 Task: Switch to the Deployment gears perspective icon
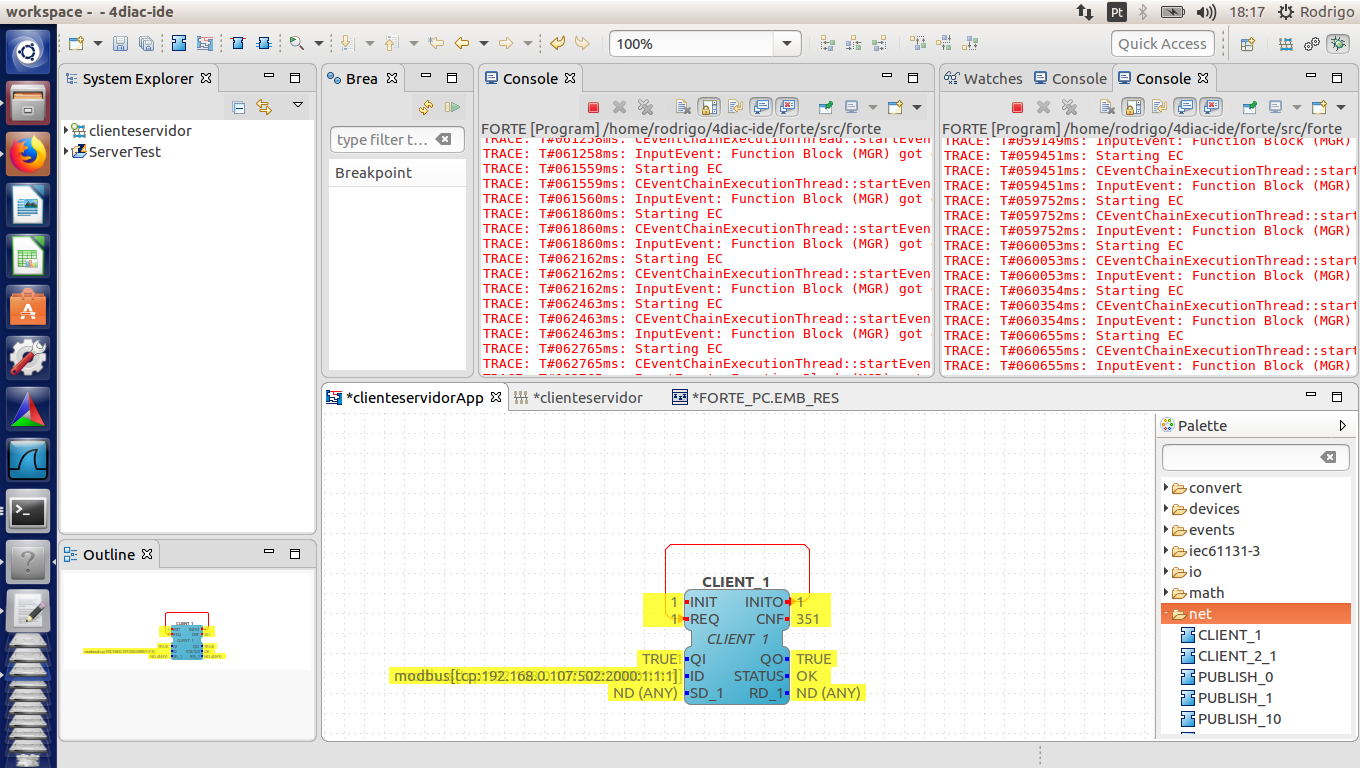pyautogui.click(x=1312, y=44)
